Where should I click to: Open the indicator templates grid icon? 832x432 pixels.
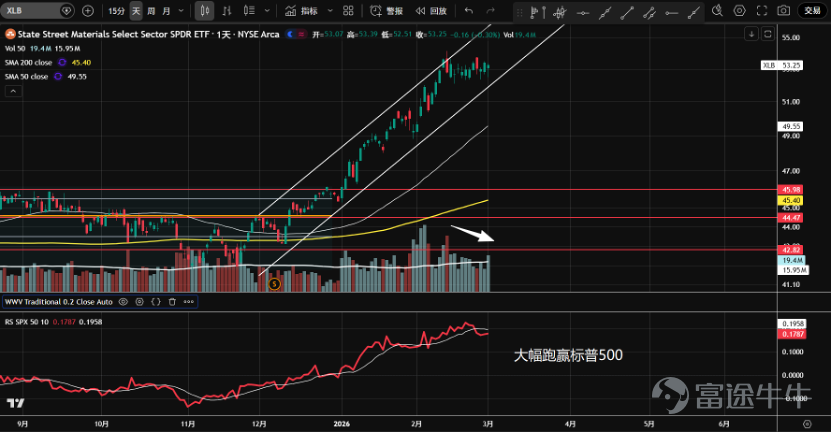pyautogui.click(x=348, y=11)
